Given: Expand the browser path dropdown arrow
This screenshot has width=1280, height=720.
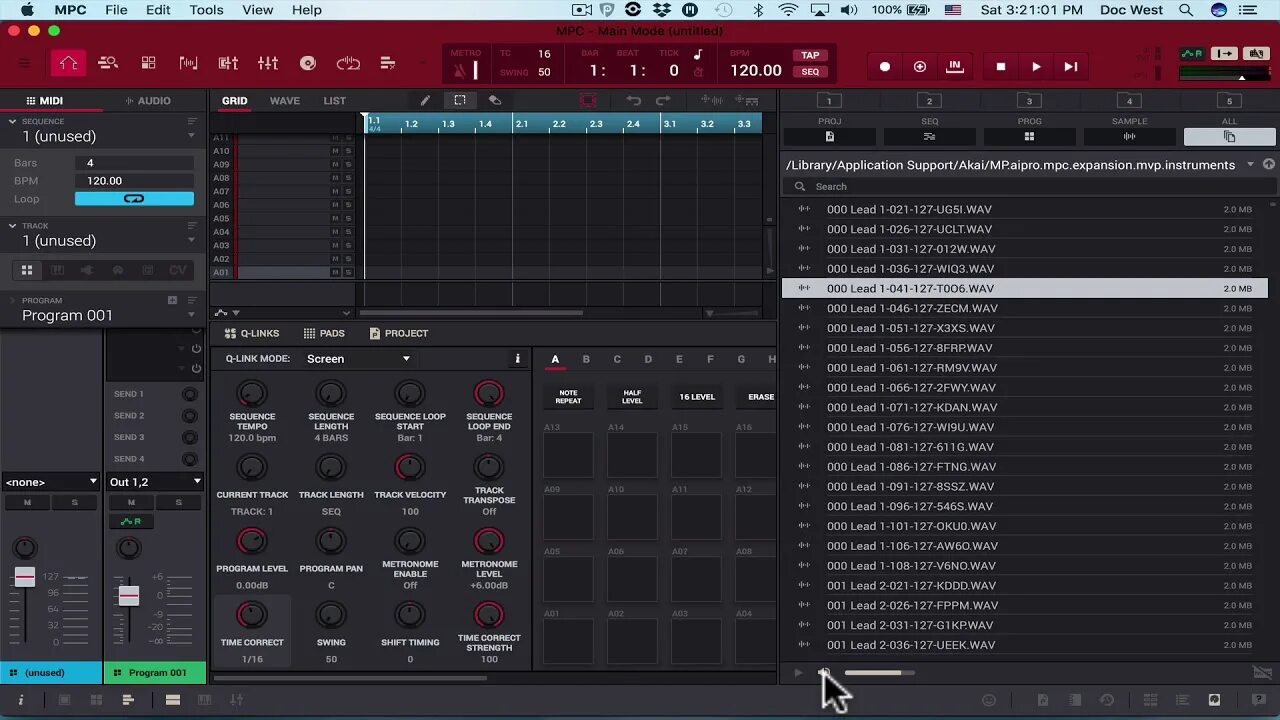Looking at the screenshot, I should 1250,164.
